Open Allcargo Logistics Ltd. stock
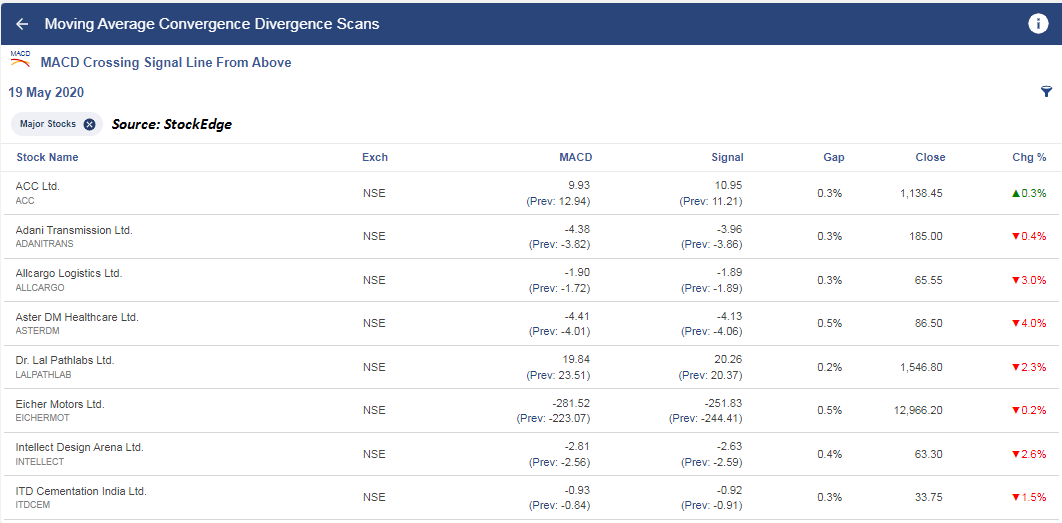This screenshot has height=523, width=1062. coord(531,280)
